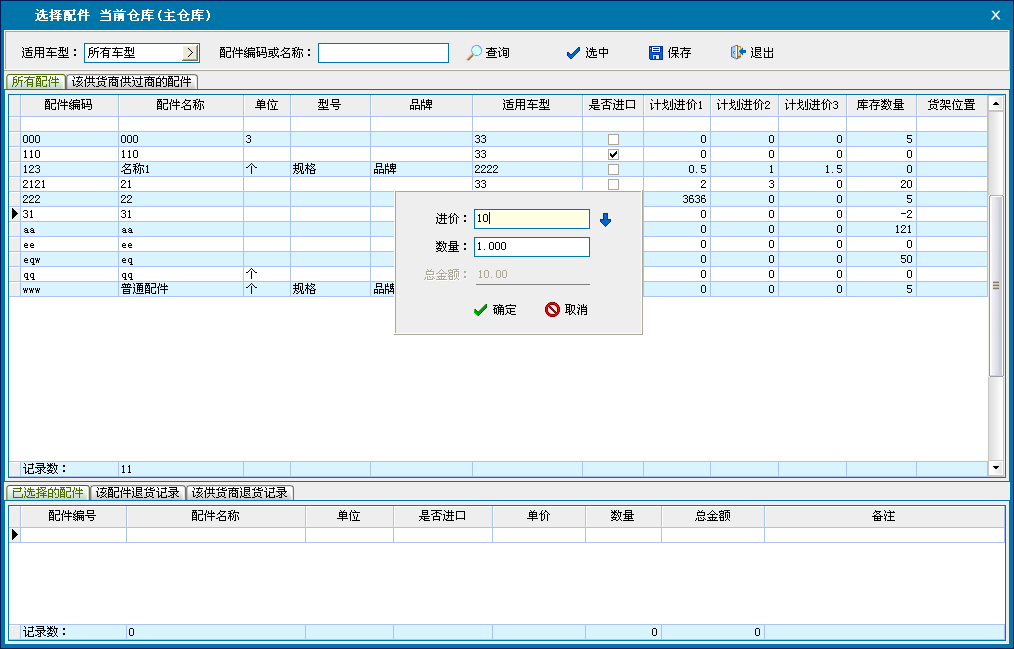Open the 该供货商退货记录 tab
The height and width of the screenshot is (649, 1014).
coord(240,493)
